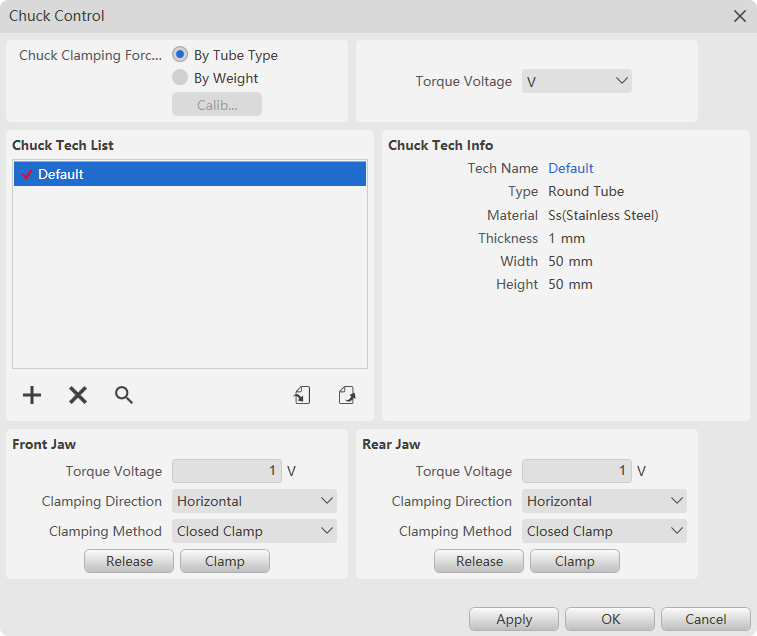Click the Chuck Tech List heading

pyautogui.click(x=63, y=145)
